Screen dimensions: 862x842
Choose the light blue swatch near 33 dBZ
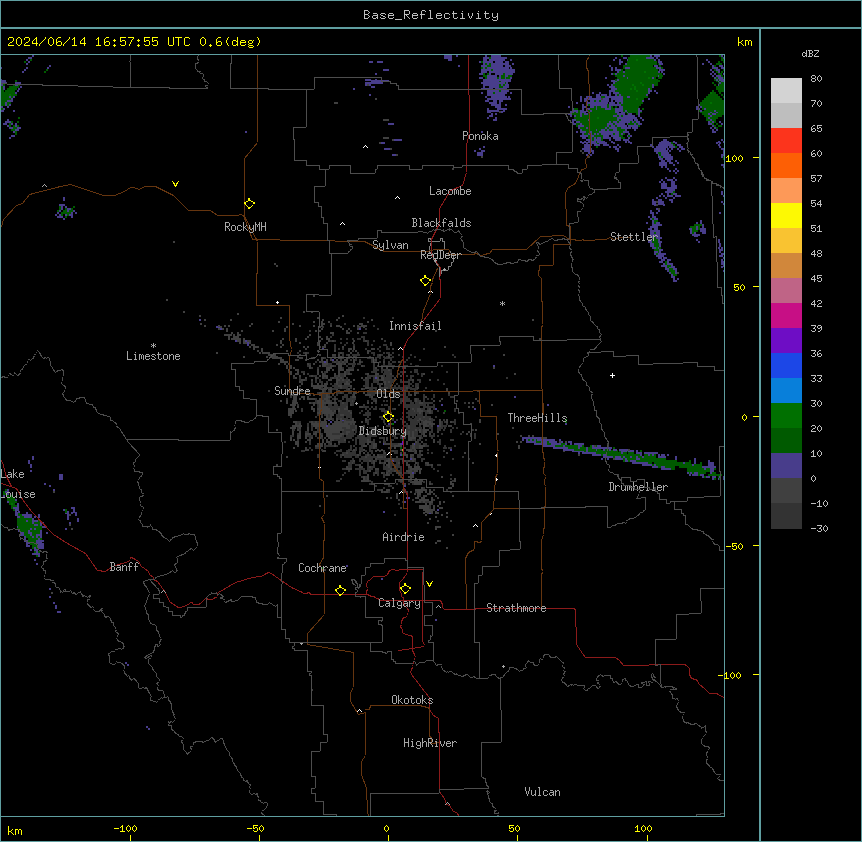(x=786, y=391)
